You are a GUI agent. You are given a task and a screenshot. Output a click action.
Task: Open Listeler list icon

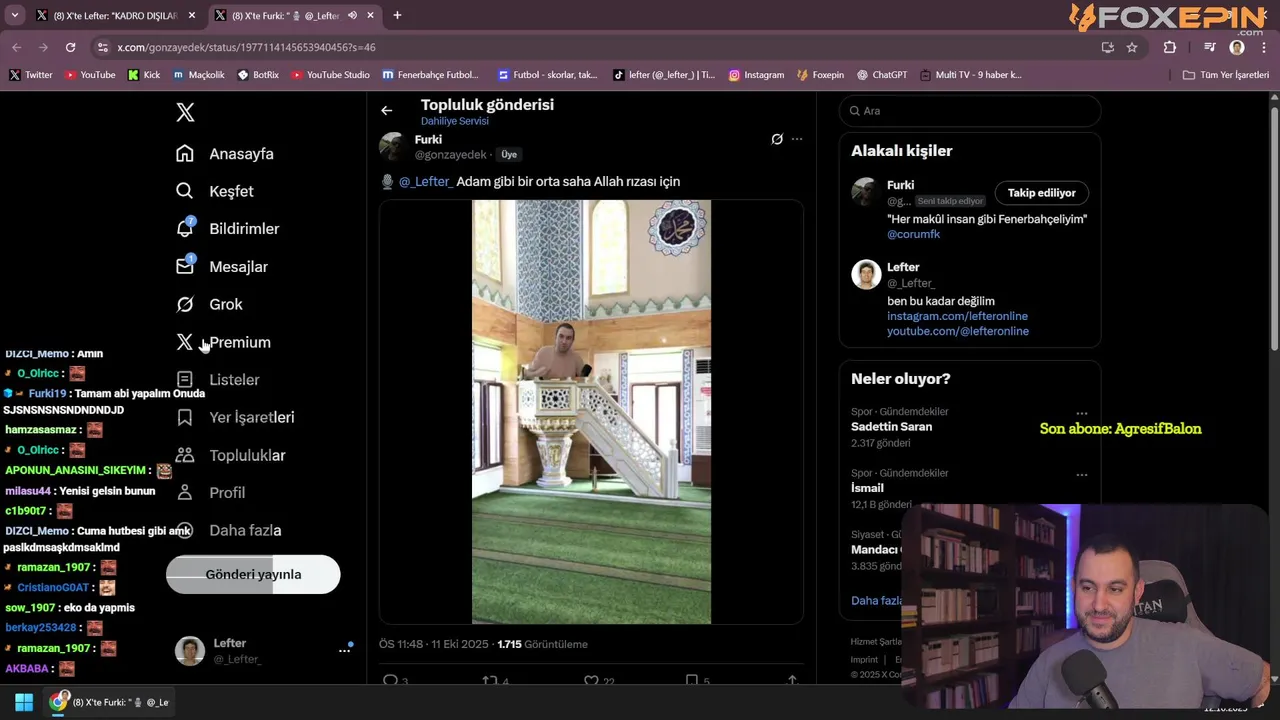[x=185, y=379]
